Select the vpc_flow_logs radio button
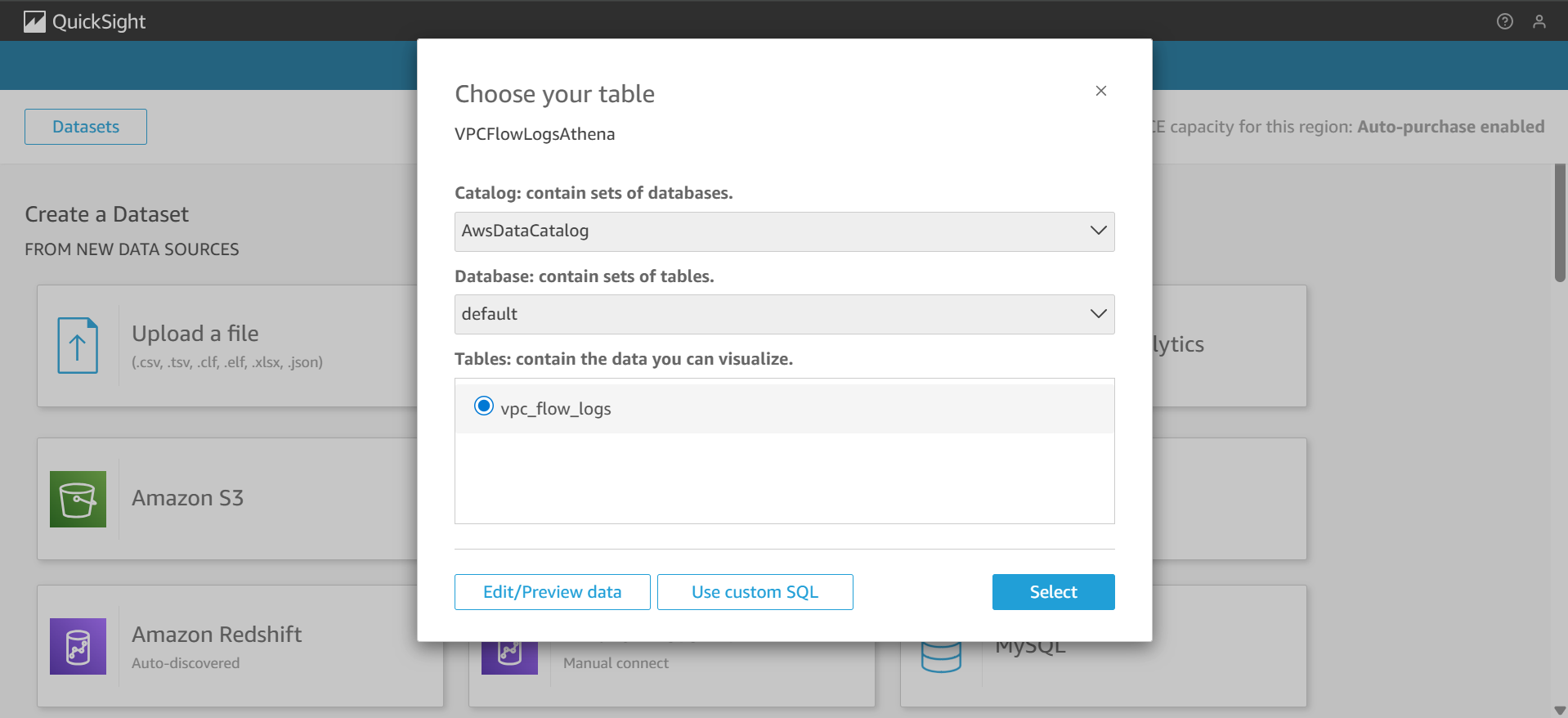This screenshot has width=1568, height=718. coord(484,406)
